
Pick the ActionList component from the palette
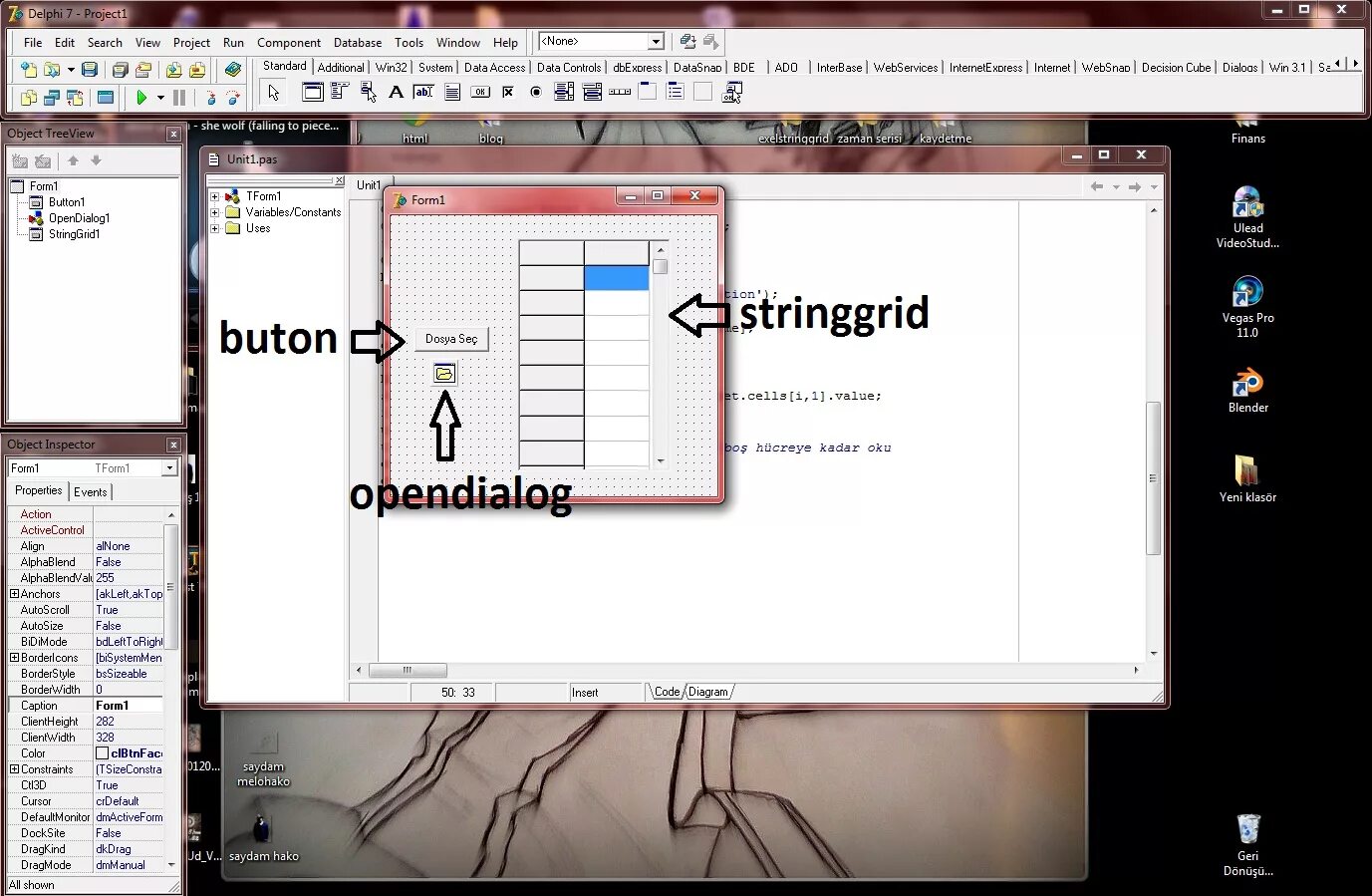[x=731, y=92]
